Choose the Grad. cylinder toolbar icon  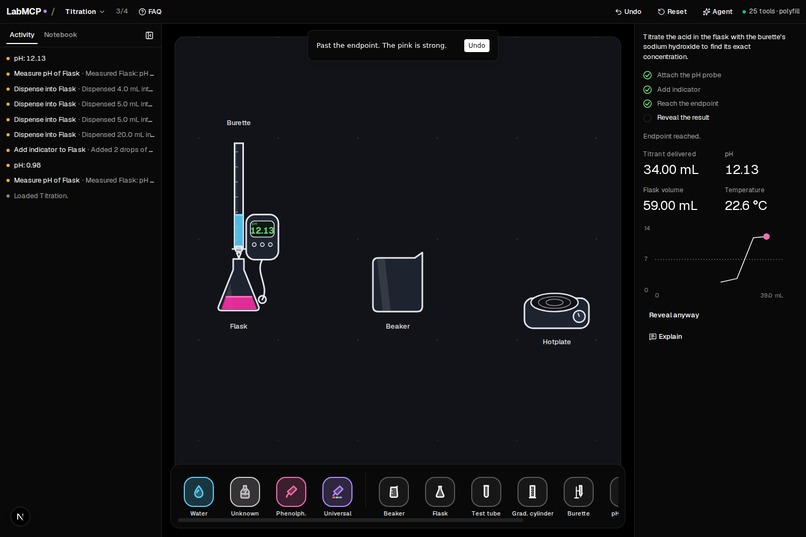click(533, 492)
